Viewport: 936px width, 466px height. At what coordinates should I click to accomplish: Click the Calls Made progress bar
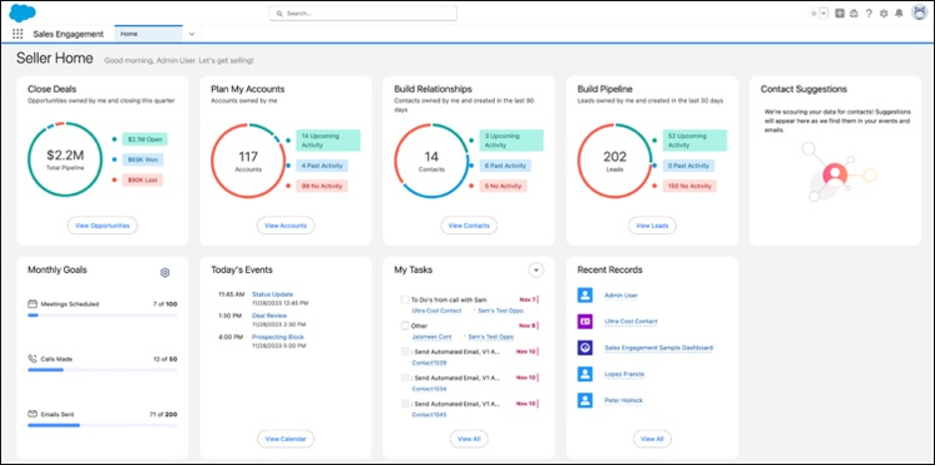[x=102, y=369]
